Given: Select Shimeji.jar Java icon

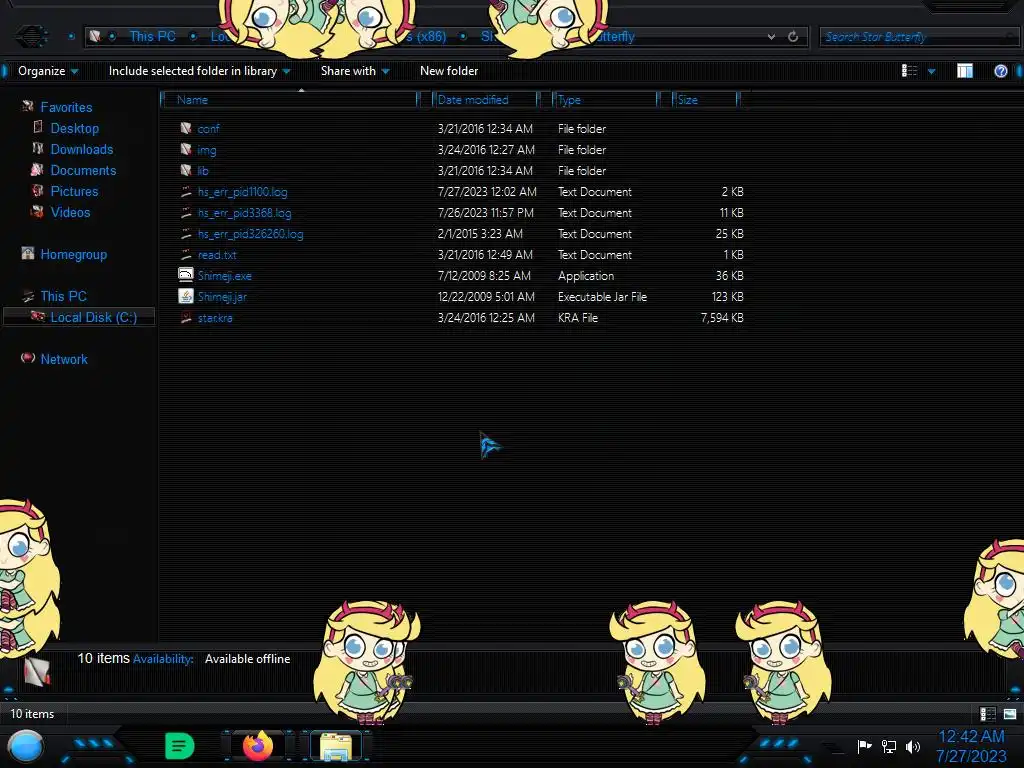Looking at the screenshot, I should point(185,296).
